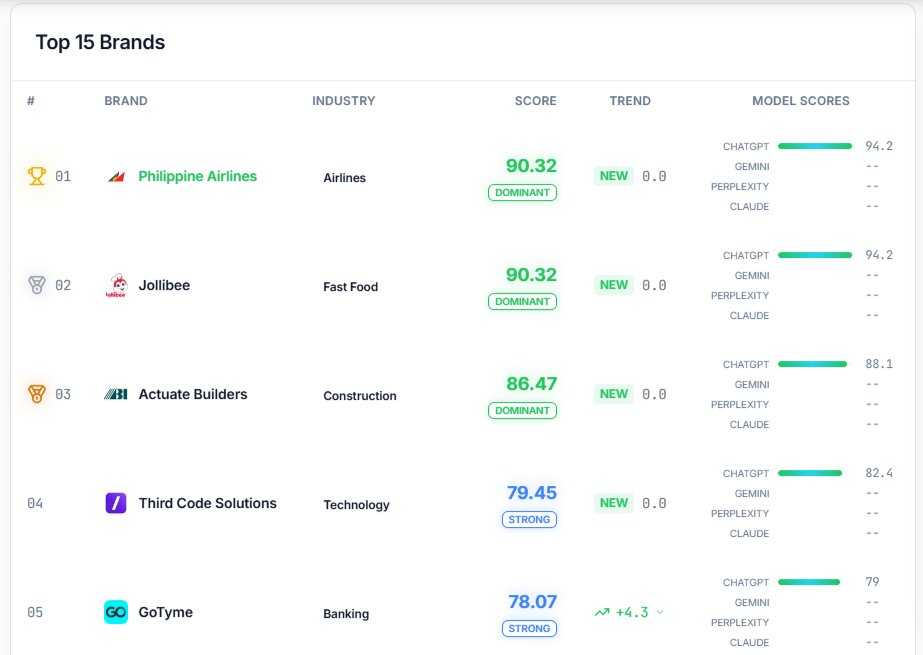
Task: Click Philippine Airlines ChatGPT score bar
Action: [815, 146]
